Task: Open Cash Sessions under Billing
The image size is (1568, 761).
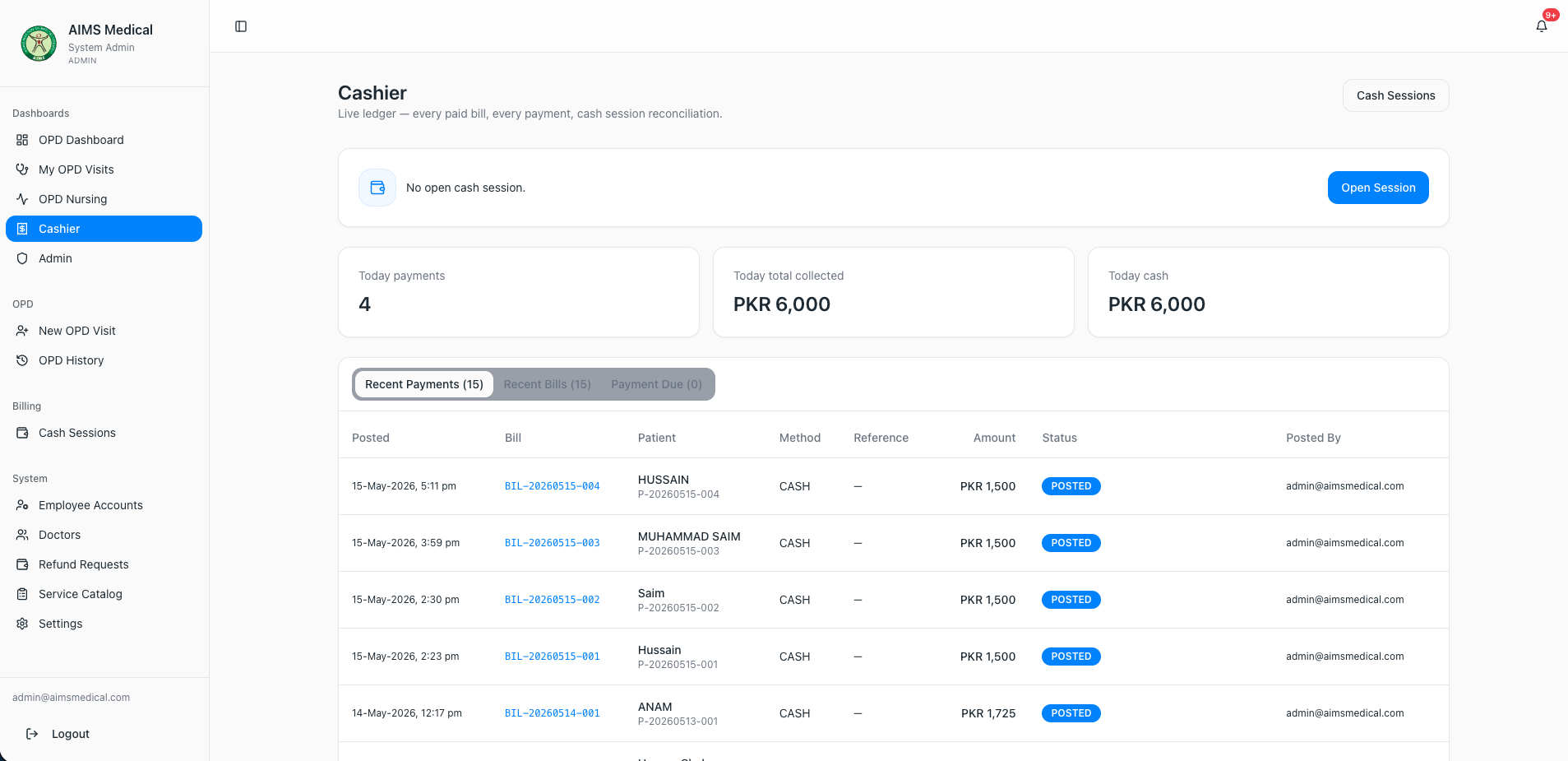Action: click(104, 433)
